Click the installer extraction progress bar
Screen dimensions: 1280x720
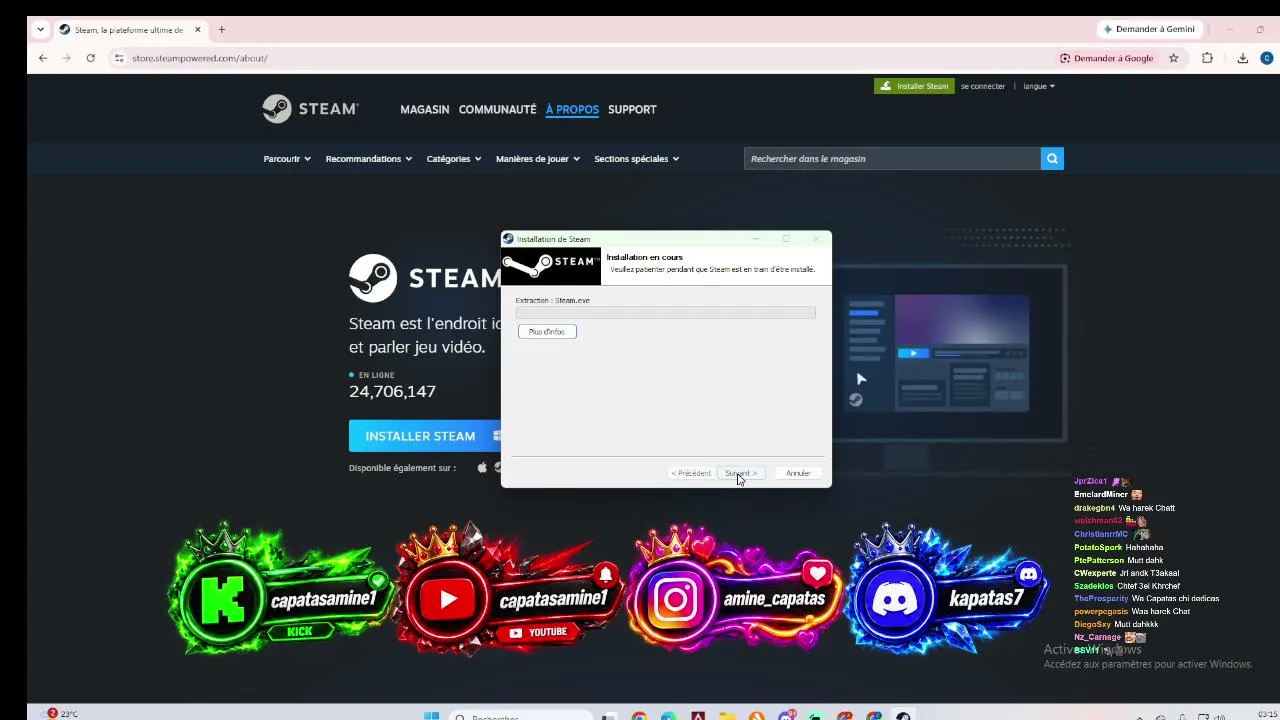point(666,313)
